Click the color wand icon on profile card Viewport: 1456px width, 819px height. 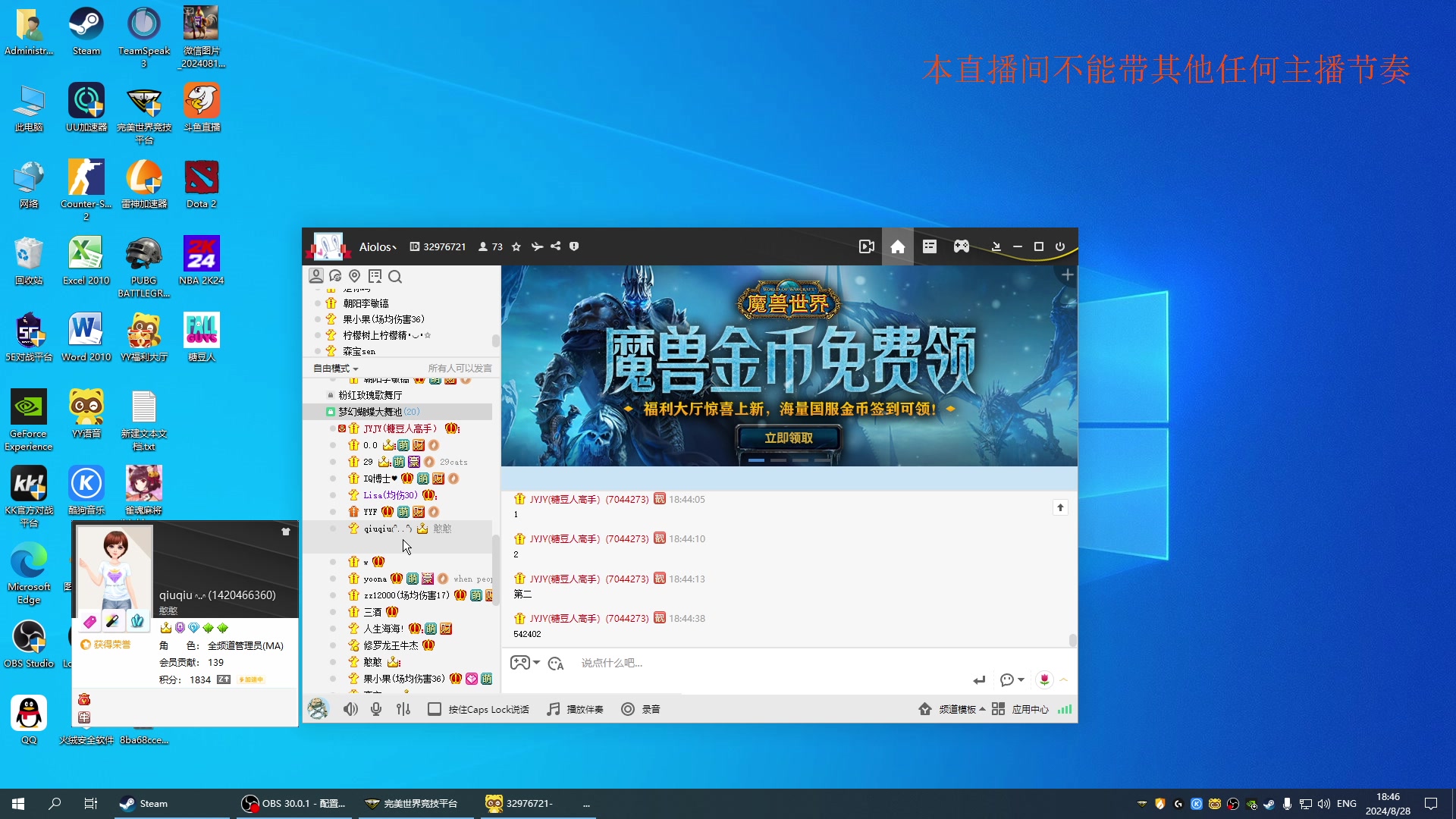coord(112,622)
